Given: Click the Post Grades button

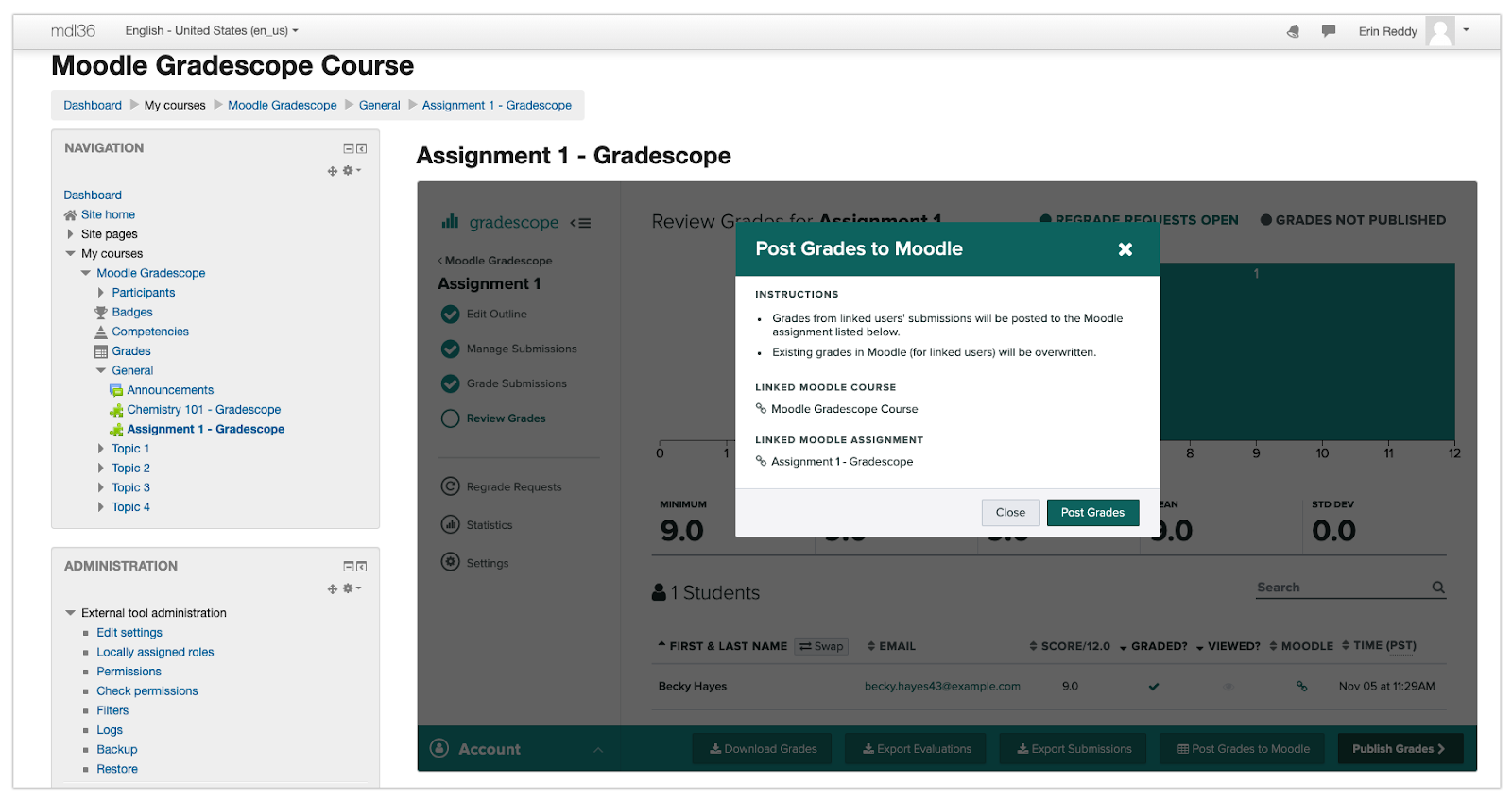Looking at the screenshot, I should (x=1092, y=513).
